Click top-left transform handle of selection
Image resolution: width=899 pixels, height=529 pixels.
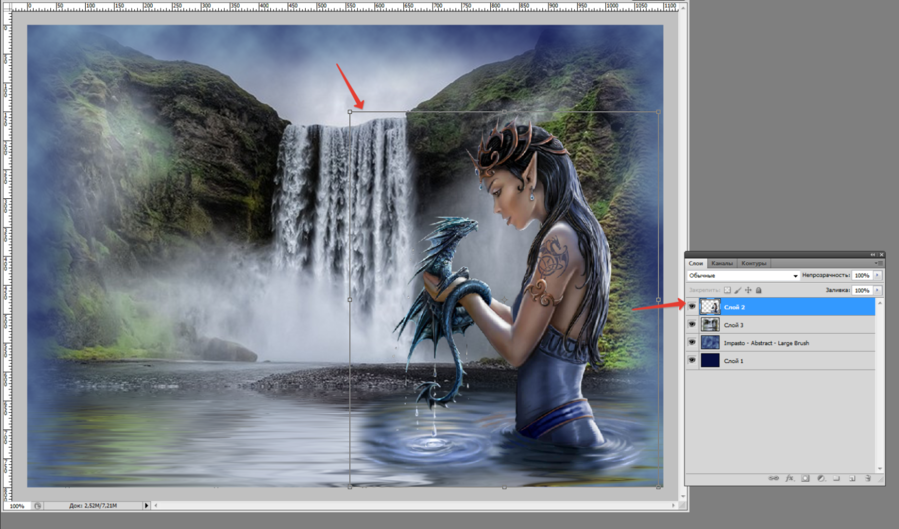(x=350, y=112)
